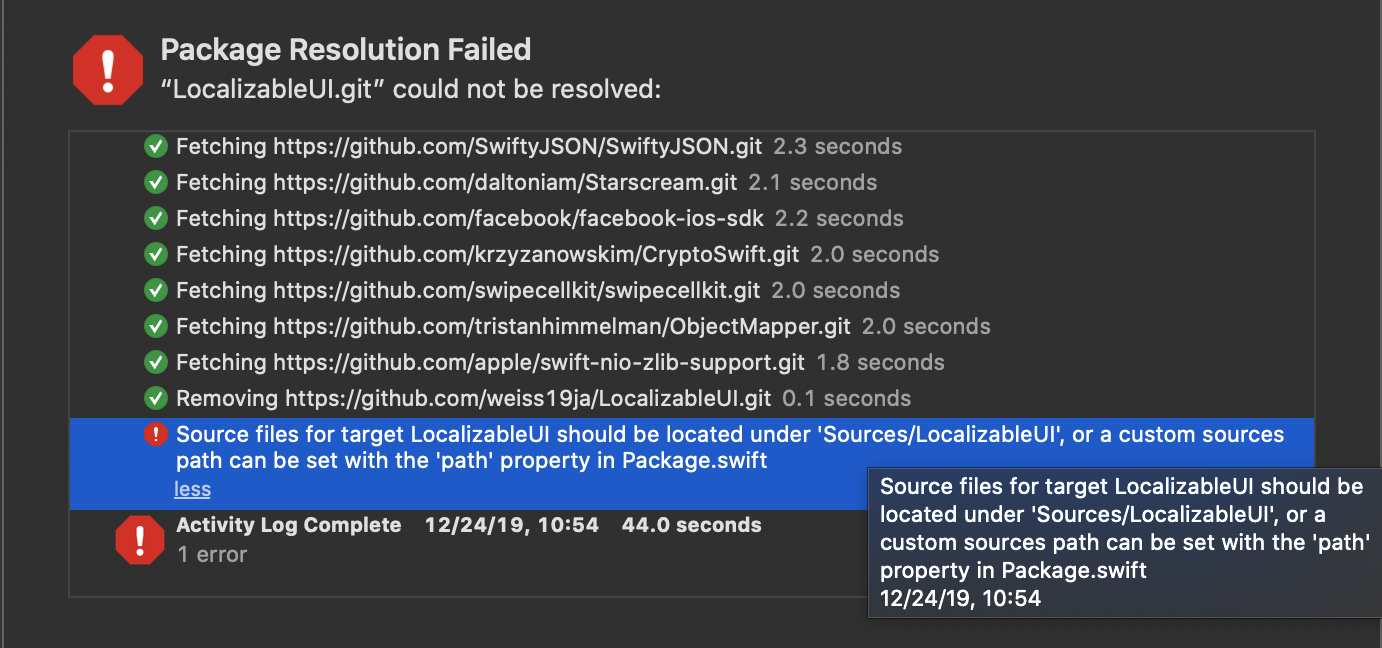The image size is (1382, 648).
Task: Click the green checkmark beside the Starscream fetch
Action: pyautogui.click(x=155, y=183)
